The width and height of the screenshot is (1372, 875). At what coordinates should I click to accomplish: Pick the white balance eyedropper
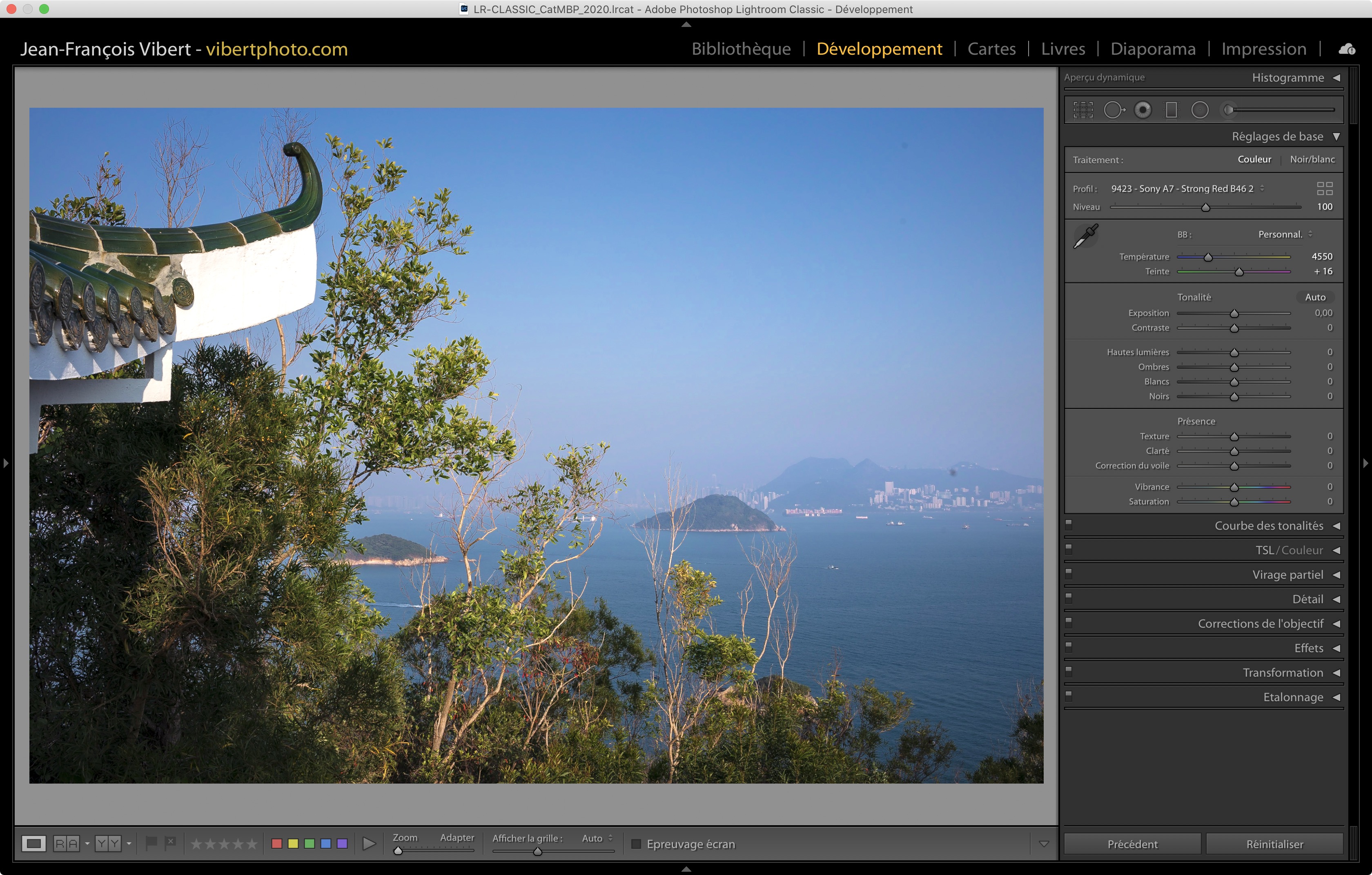[x=1085, y=236]
